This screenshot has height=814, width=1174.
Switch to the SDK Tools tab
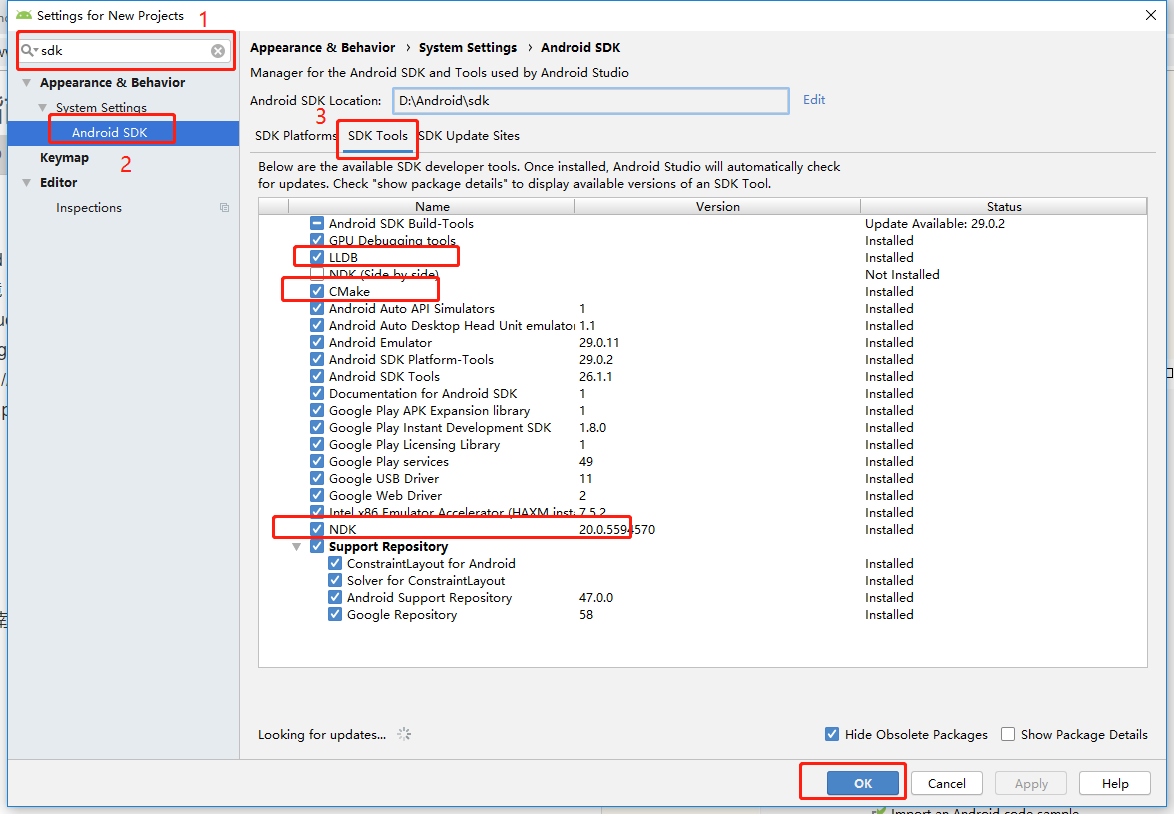pos(377,136)
